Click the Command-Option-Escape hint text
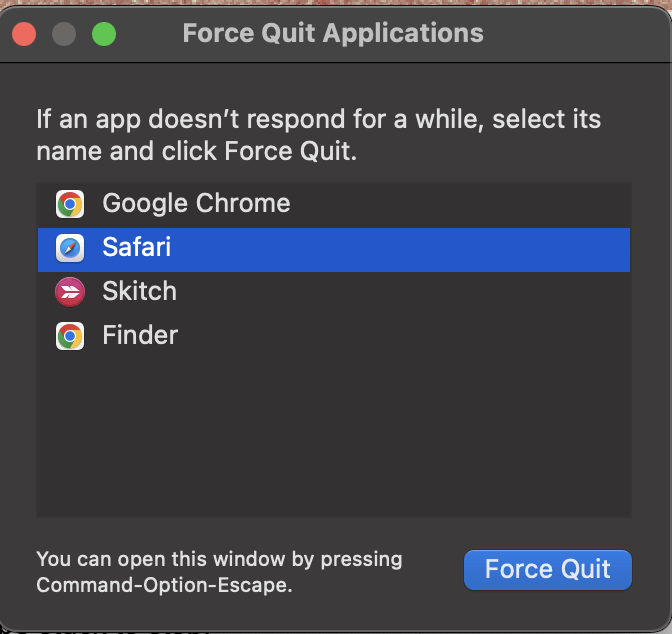Viewport: 672px width, 634px height. [219, 572]
